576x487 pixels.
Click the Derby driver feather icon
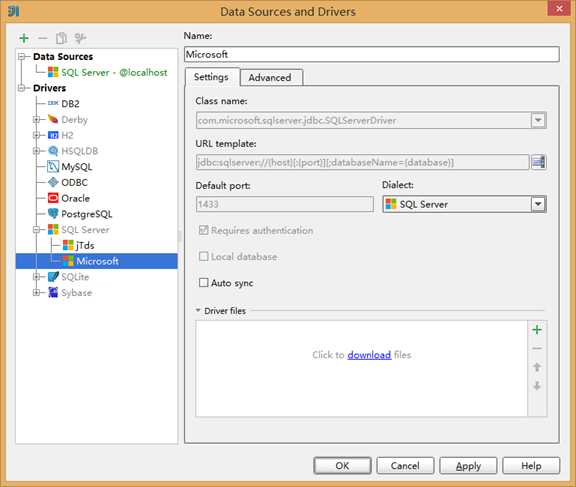pyautogui.click(x=53, y=119)
